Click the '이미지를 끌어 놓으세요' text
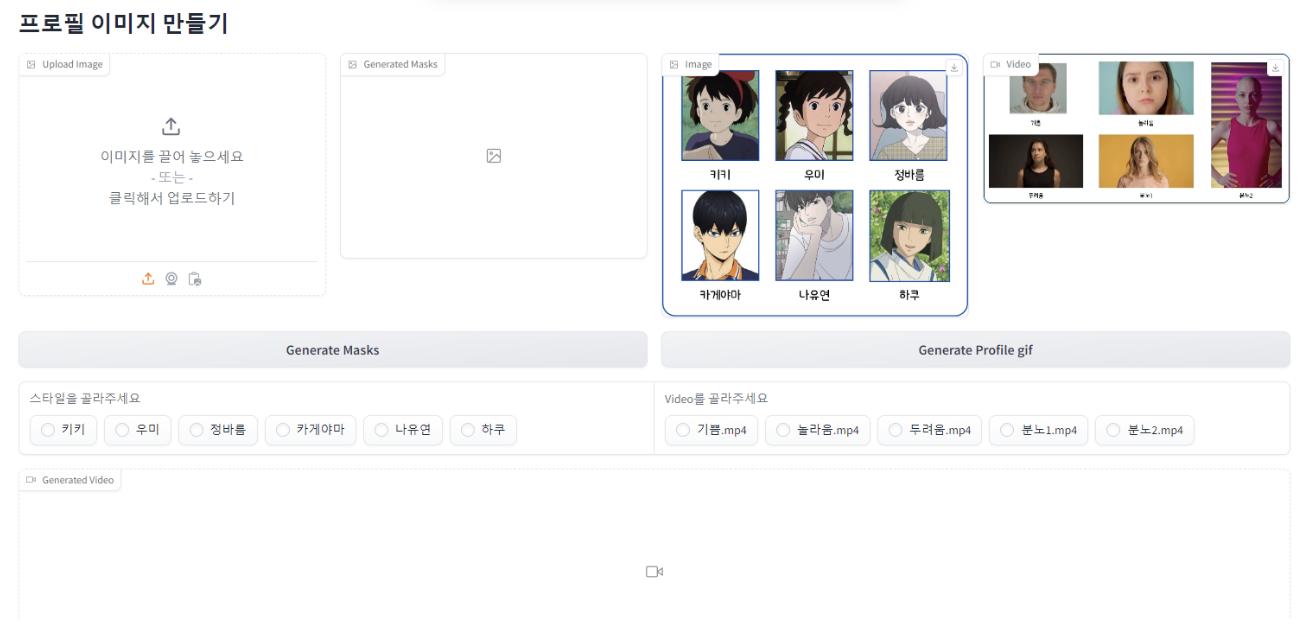Viewport: 1315px width, 637px height. click(172, 156)
